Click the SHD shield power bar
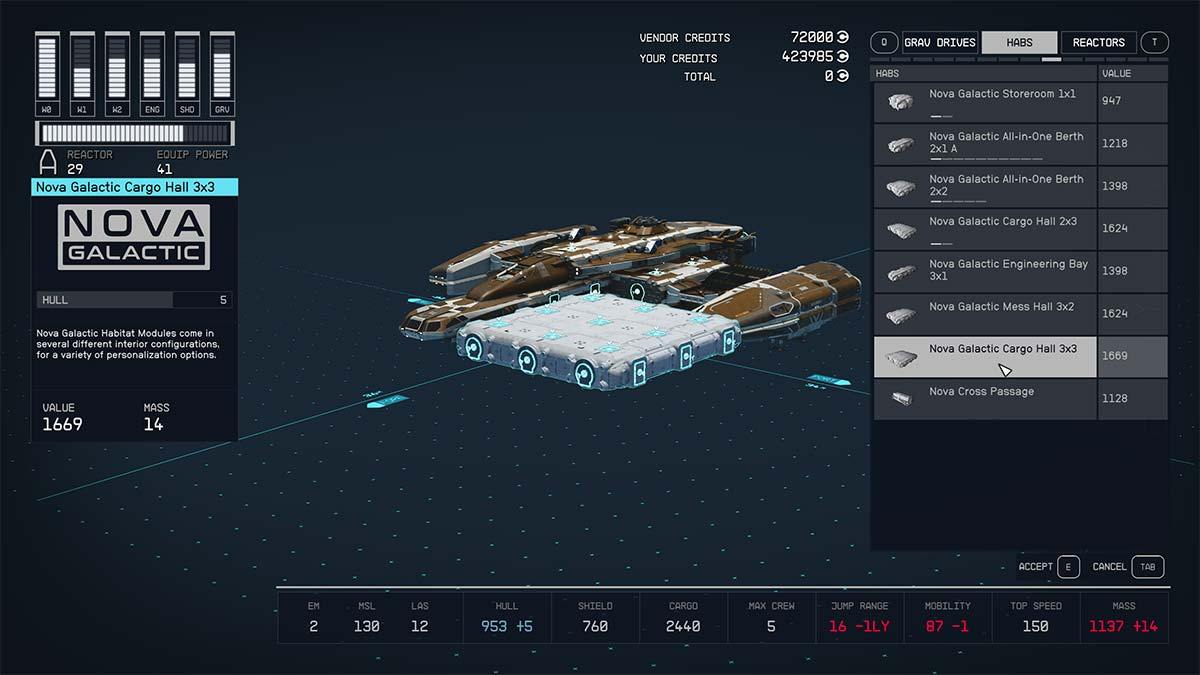Screen dimensions: 1200x675 (187, 74)
